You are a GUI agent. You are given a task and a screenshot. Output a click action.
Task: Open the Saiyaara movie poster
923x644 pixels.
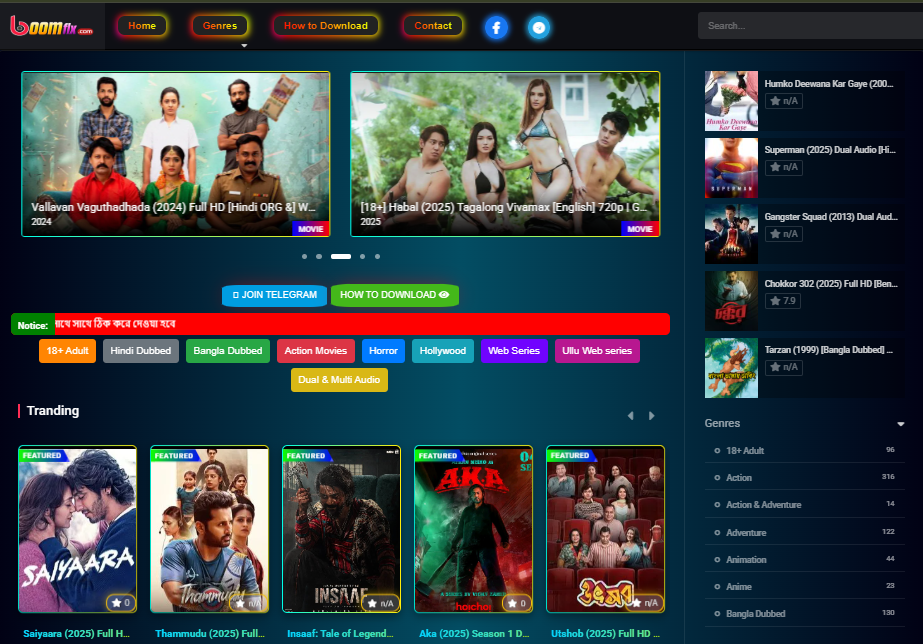pos(78,529)
